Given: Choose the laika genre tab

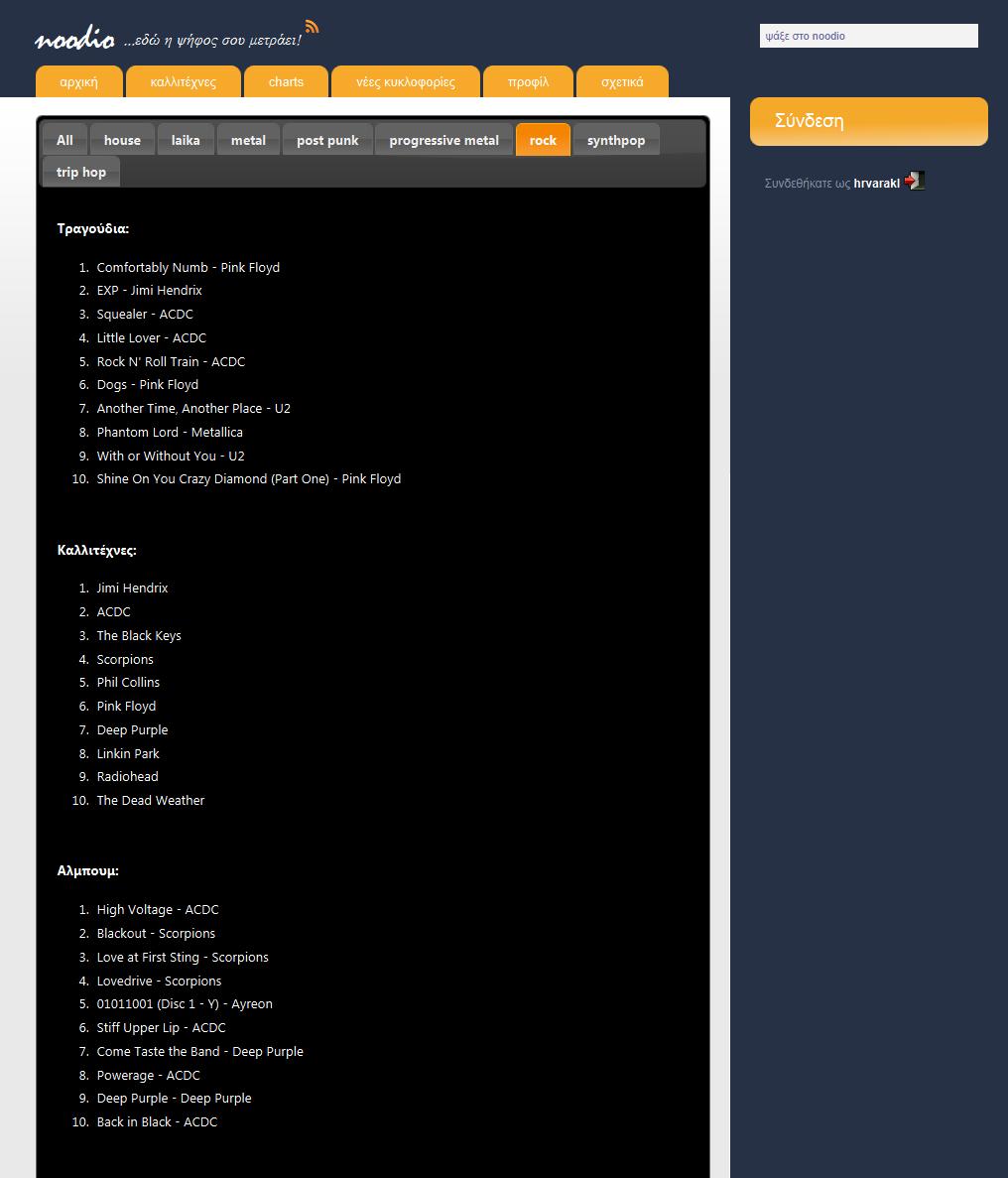Looking at the screenshot, I should coord(186,140).
